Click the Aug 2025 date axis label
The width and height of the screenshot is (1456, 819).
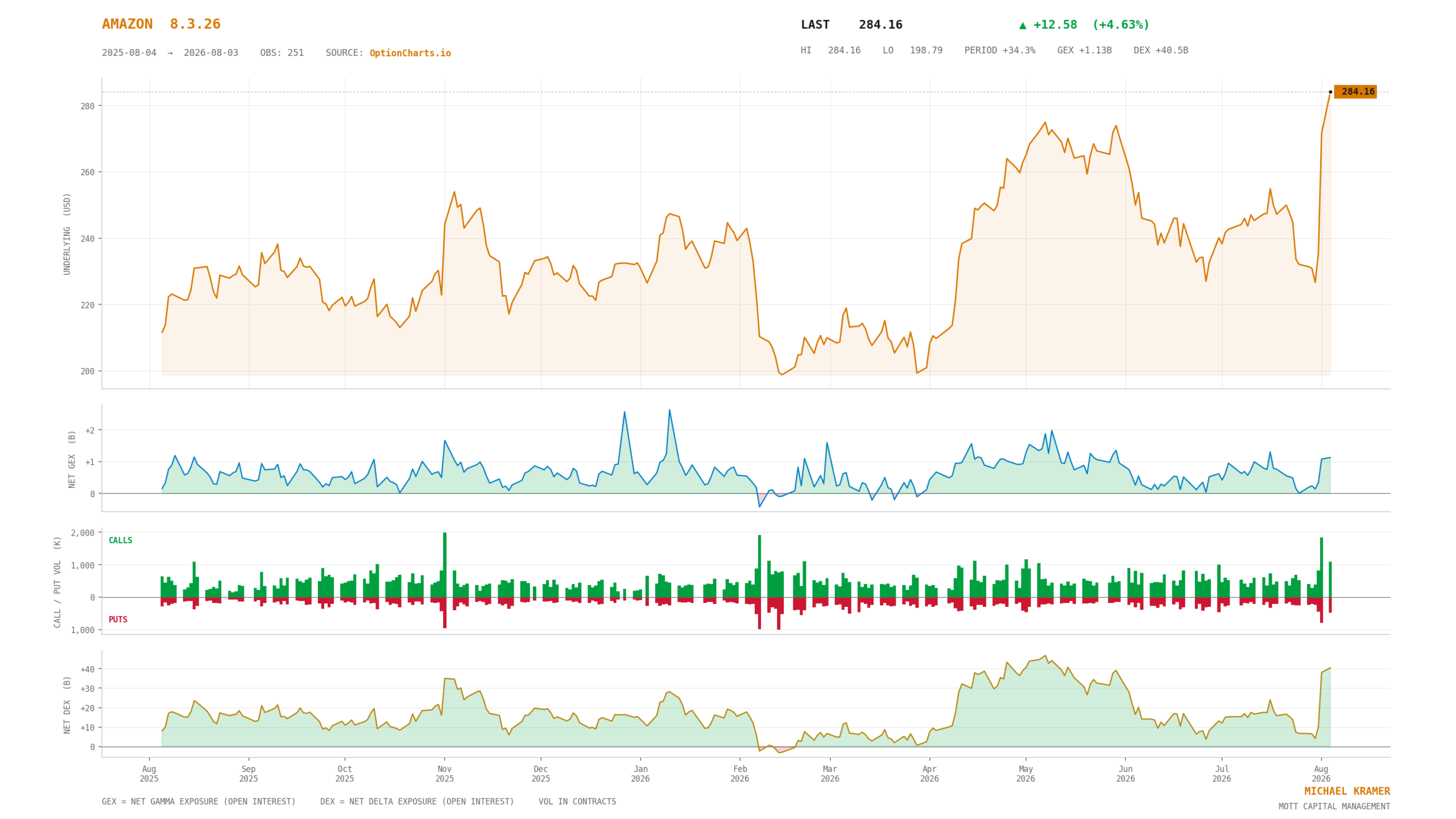click(x=149, y=774)
